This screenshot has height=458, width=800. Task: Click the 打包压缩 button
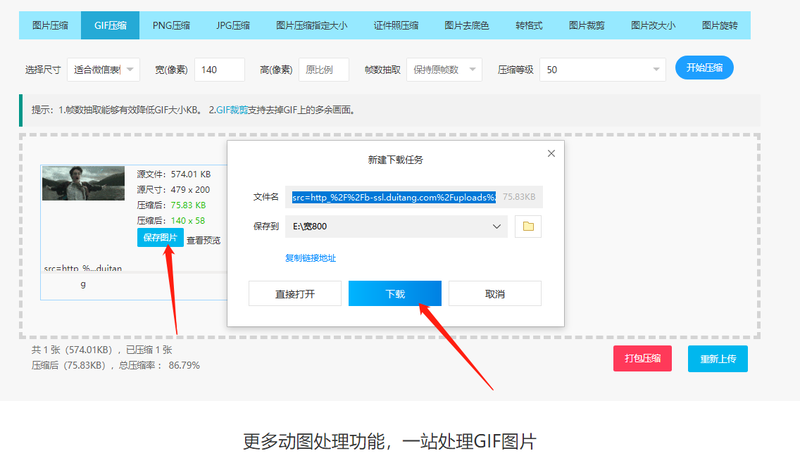tap(642, 359)
